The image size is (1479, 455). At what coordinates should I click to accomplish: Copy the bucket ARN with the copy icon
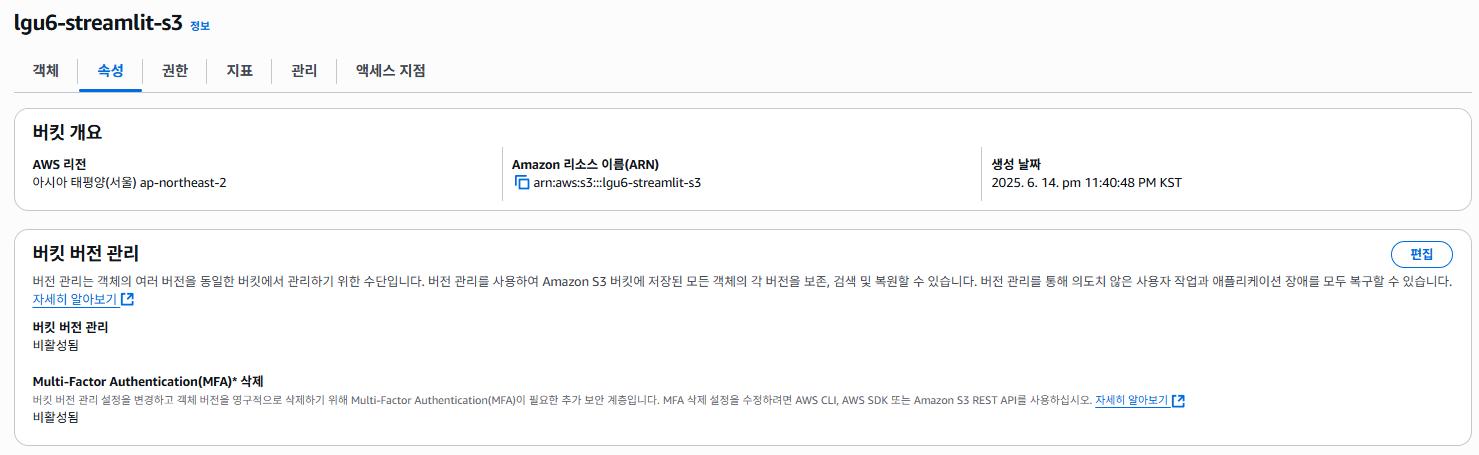521,183
